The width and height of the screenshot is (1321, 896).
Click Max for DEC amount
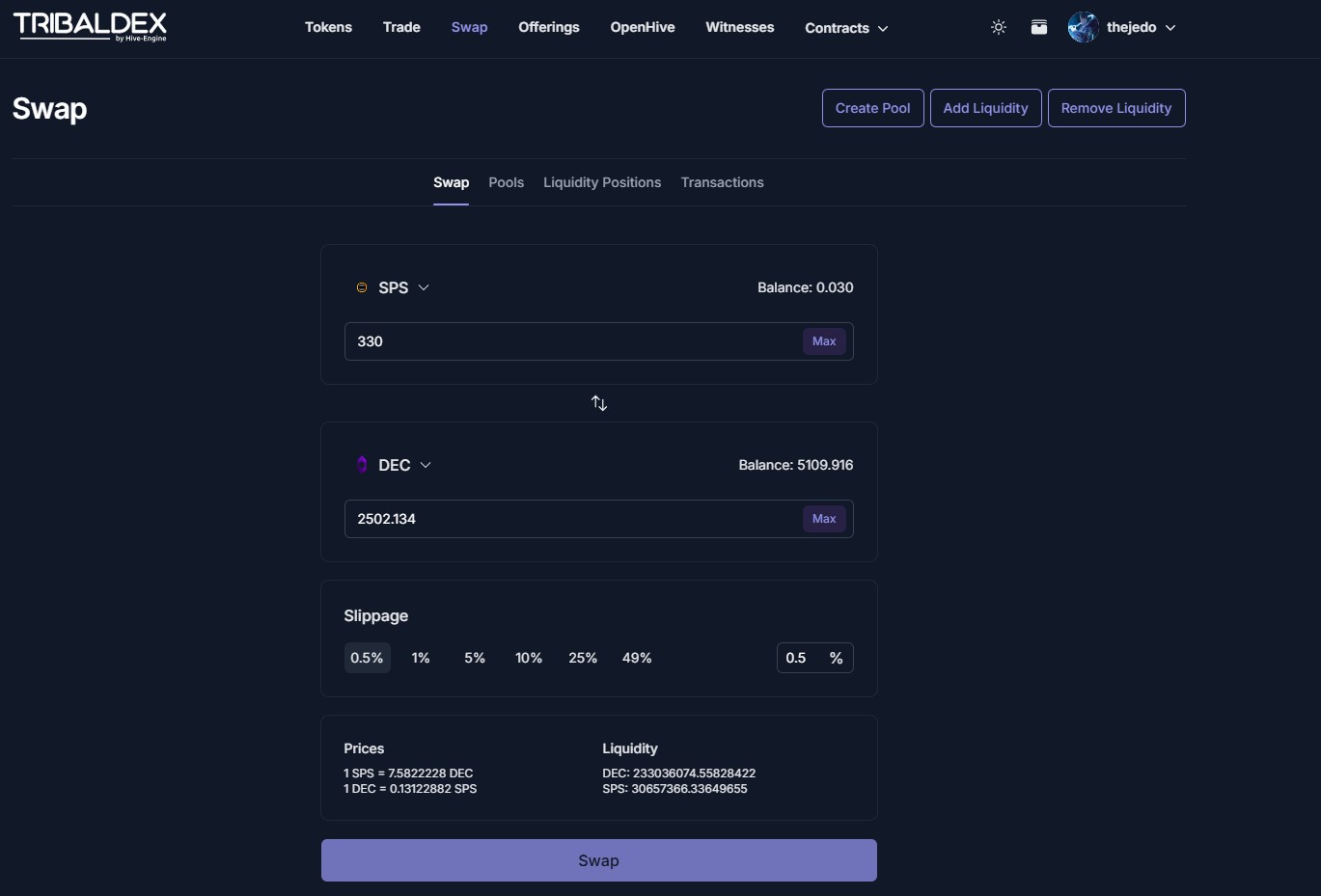click(824, 519)
